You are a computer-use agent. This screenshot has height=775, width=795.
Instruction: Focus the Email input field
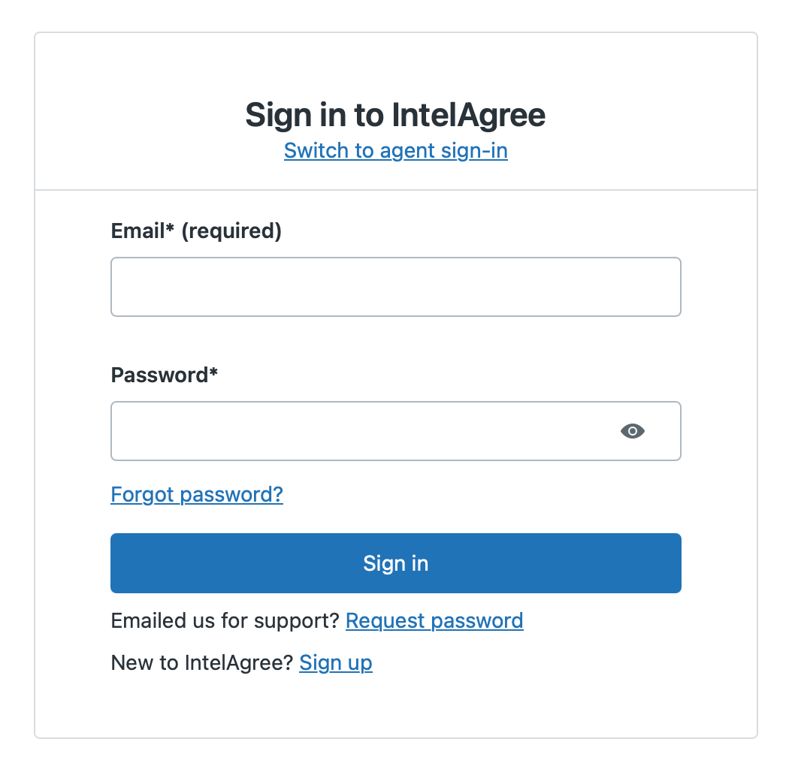(395, 287)
